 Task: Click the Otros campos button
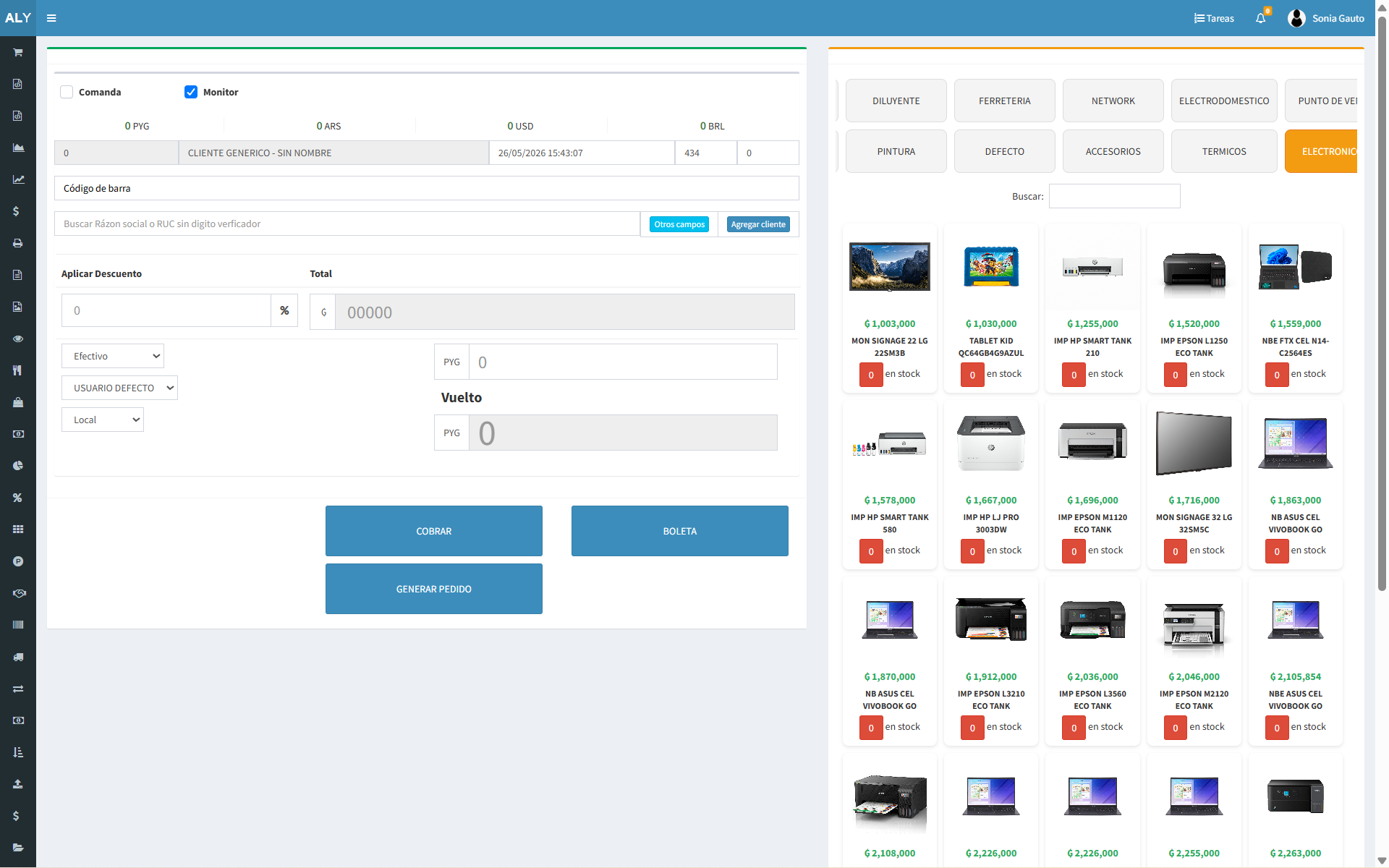[679, 224]
